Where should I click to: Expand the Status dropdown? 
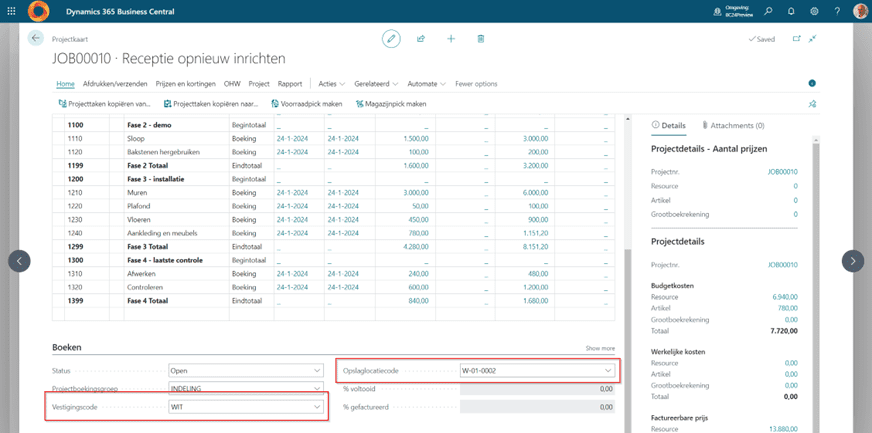pyautogui.click(x=318, y=370)
